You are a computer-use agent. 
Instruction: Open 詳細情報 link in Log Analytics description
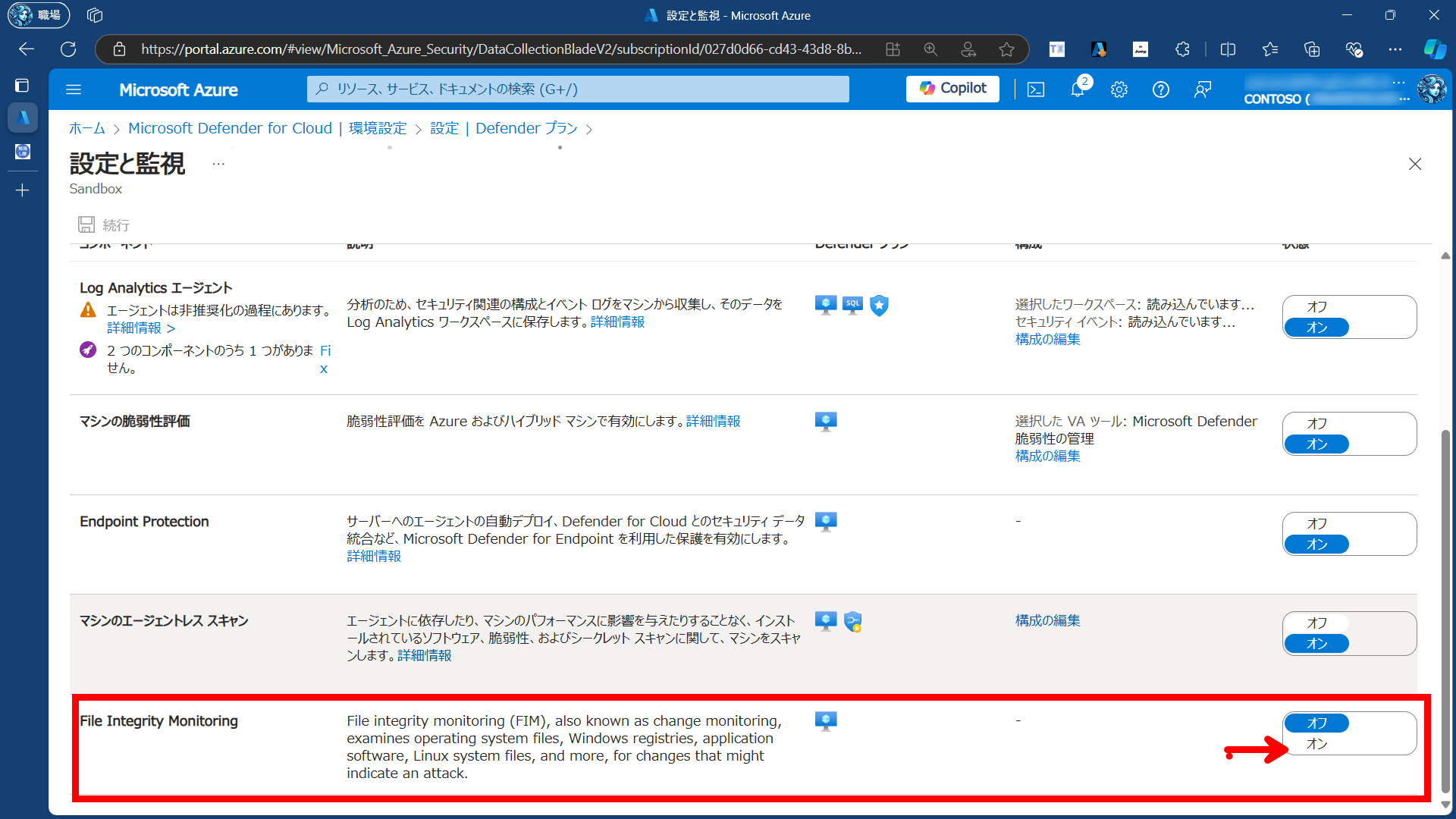click(617, 322)
